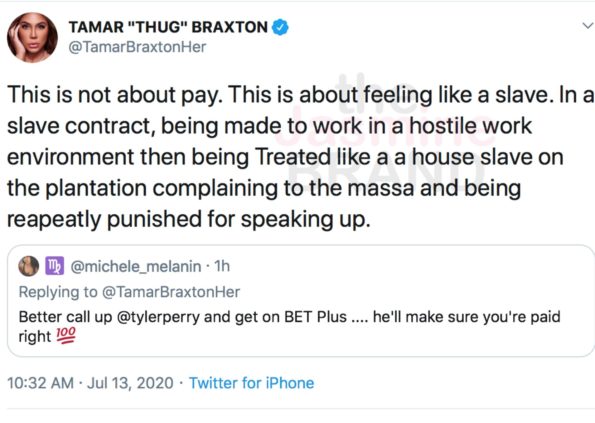Click the purple Virgo zodiac emoji

coord(55,266)
